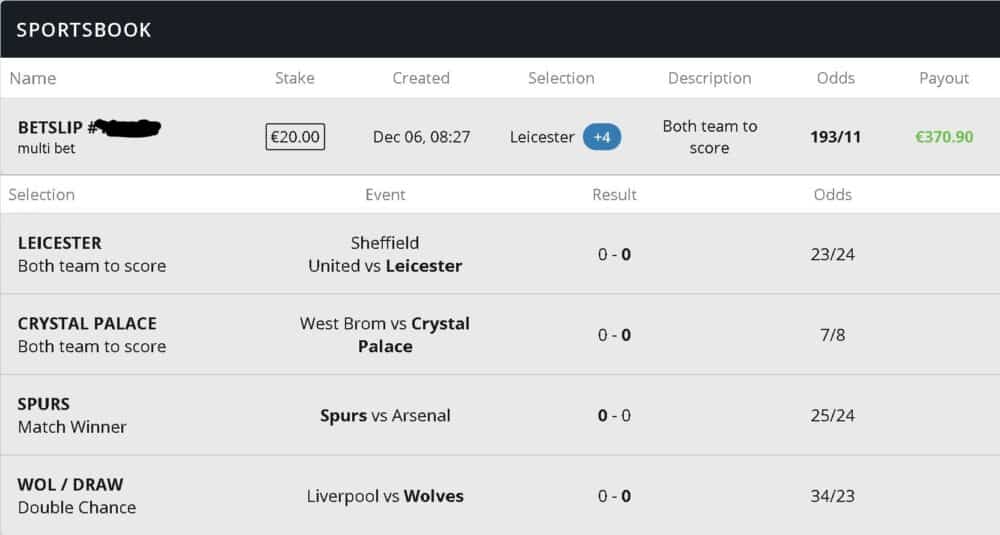Sort by the Stake column header
The image size is (1000, 535).
point(295,78)
